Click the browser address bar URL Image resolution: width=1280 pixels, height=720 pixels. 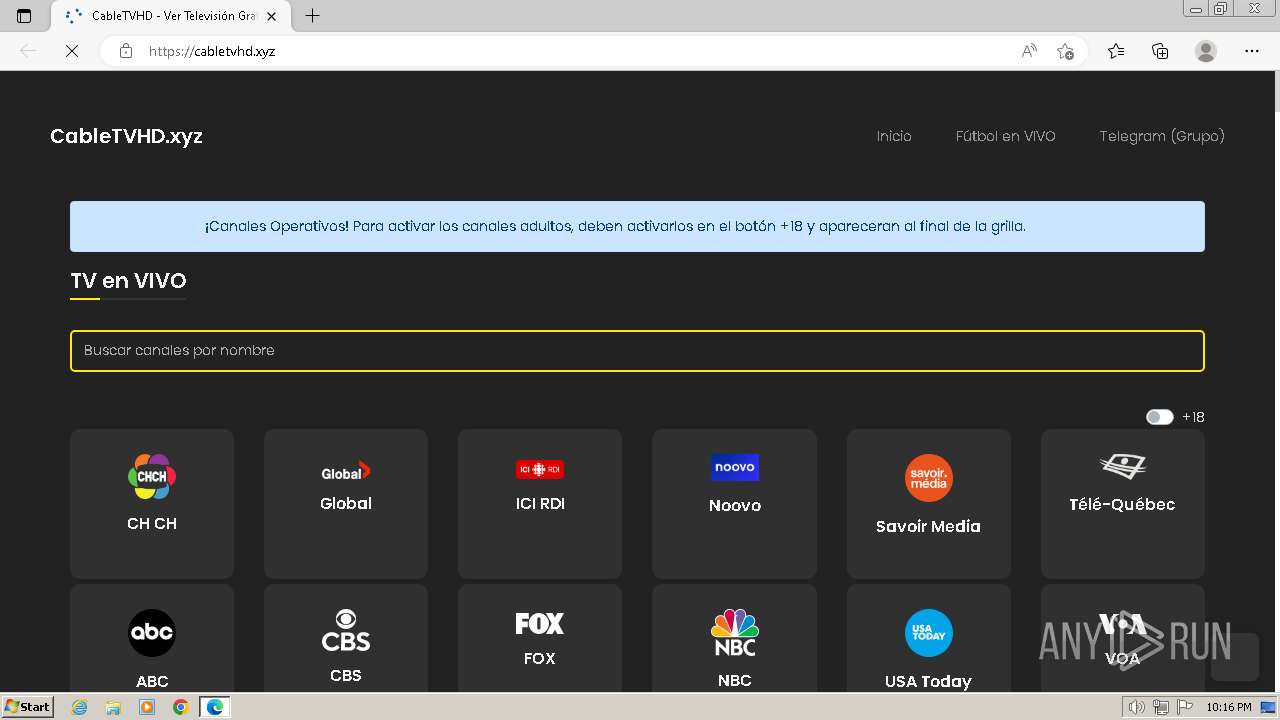point(212,51)
